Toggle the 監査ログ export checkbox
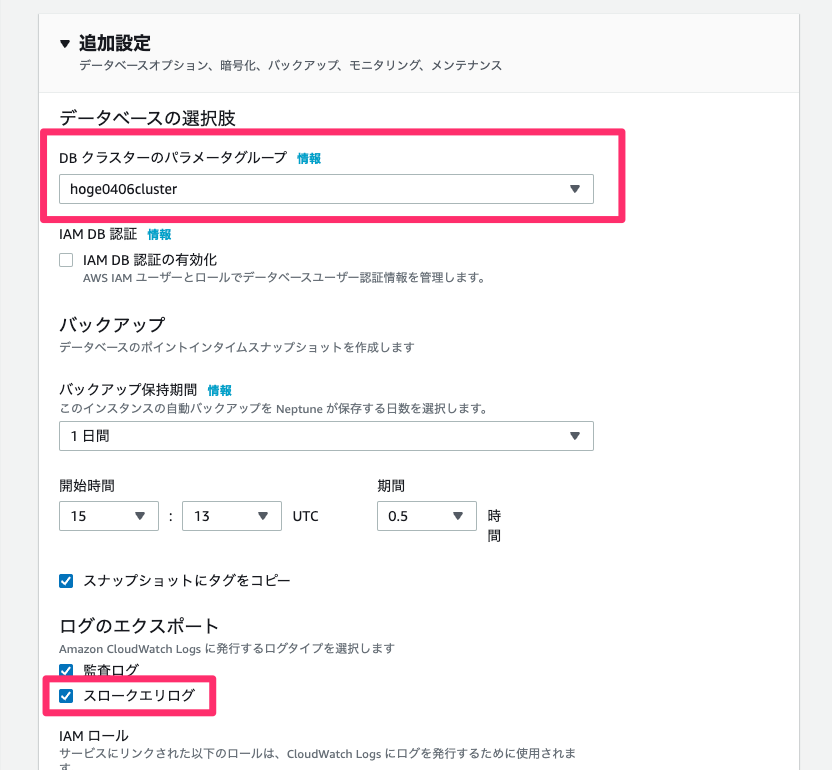 (x=66, y=670)
